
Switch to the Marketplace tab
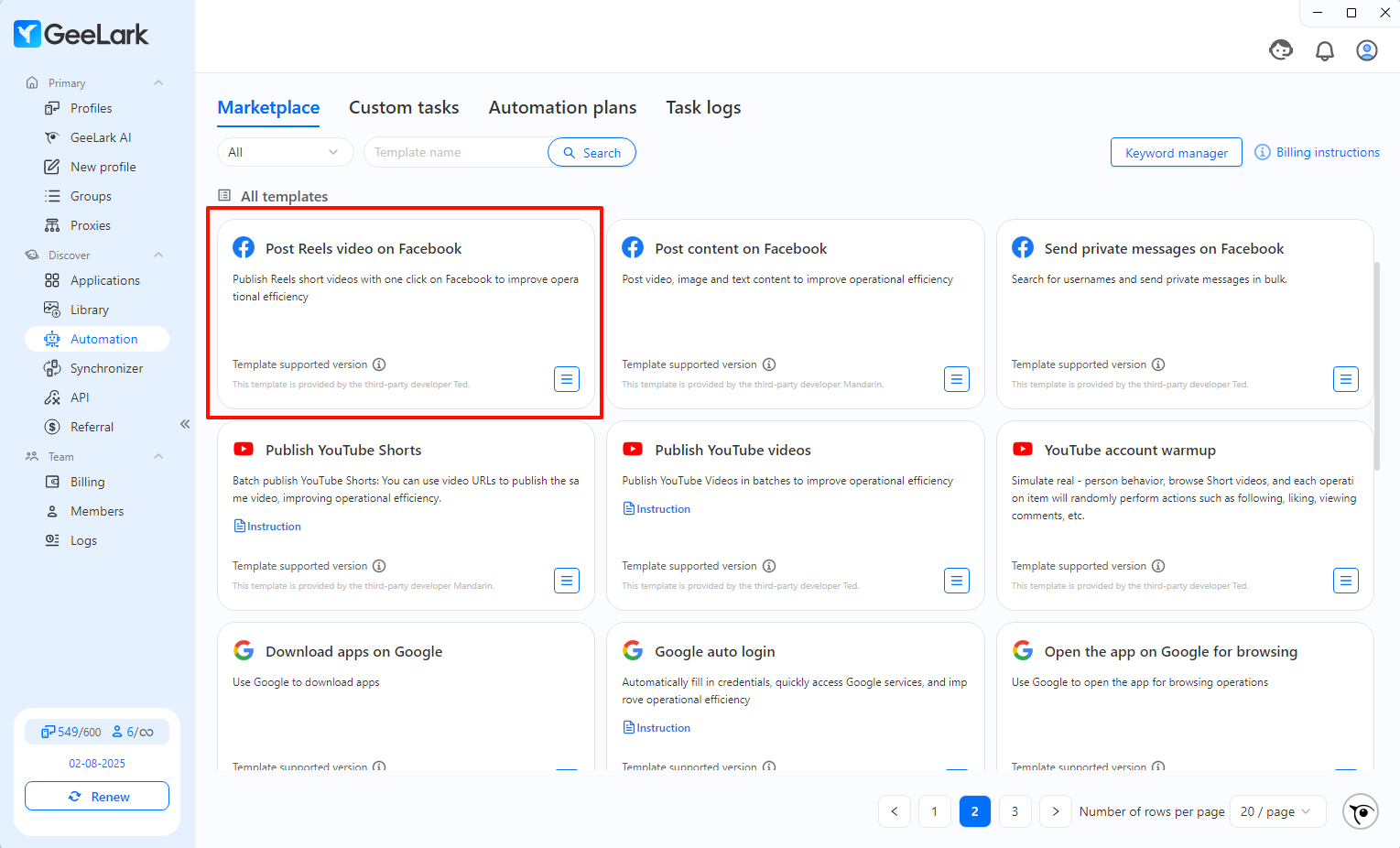[x=268, y=107]
